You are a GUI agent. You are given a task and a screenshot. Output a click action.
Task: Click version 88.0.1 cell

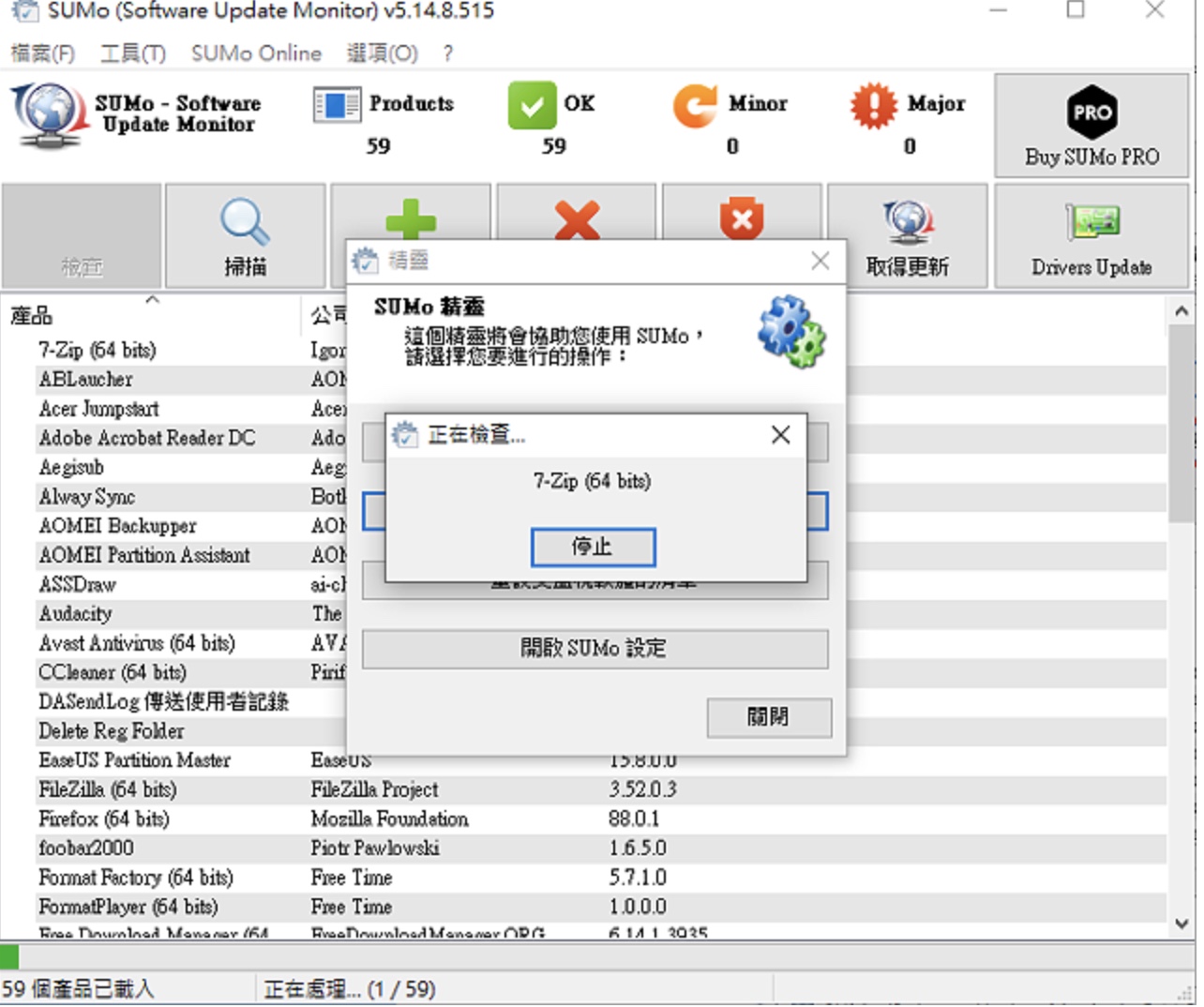click(x=634, y=819)
